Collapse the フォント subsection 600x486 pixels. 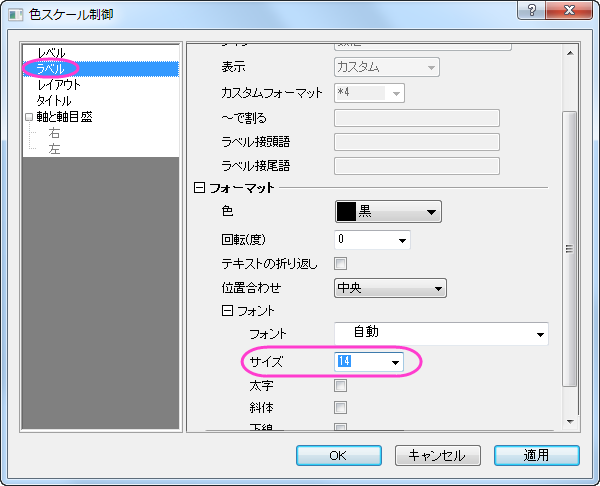(x=227, y=311)
